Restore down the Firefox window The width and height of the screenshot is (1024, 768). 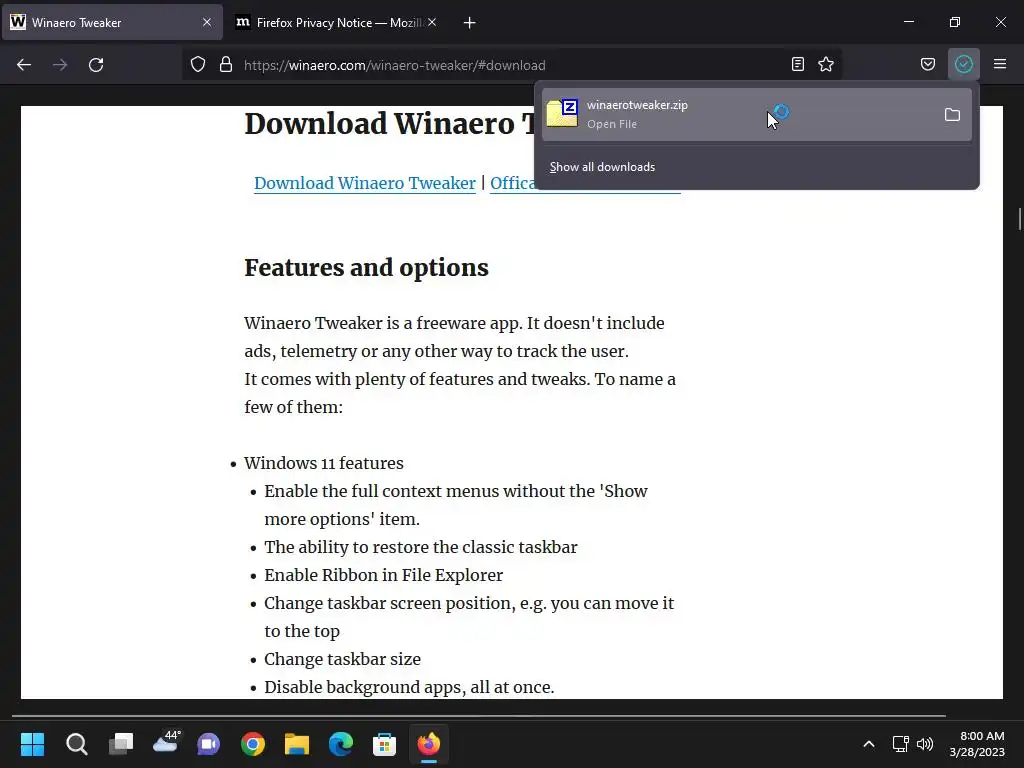click(x=955, y=22)
